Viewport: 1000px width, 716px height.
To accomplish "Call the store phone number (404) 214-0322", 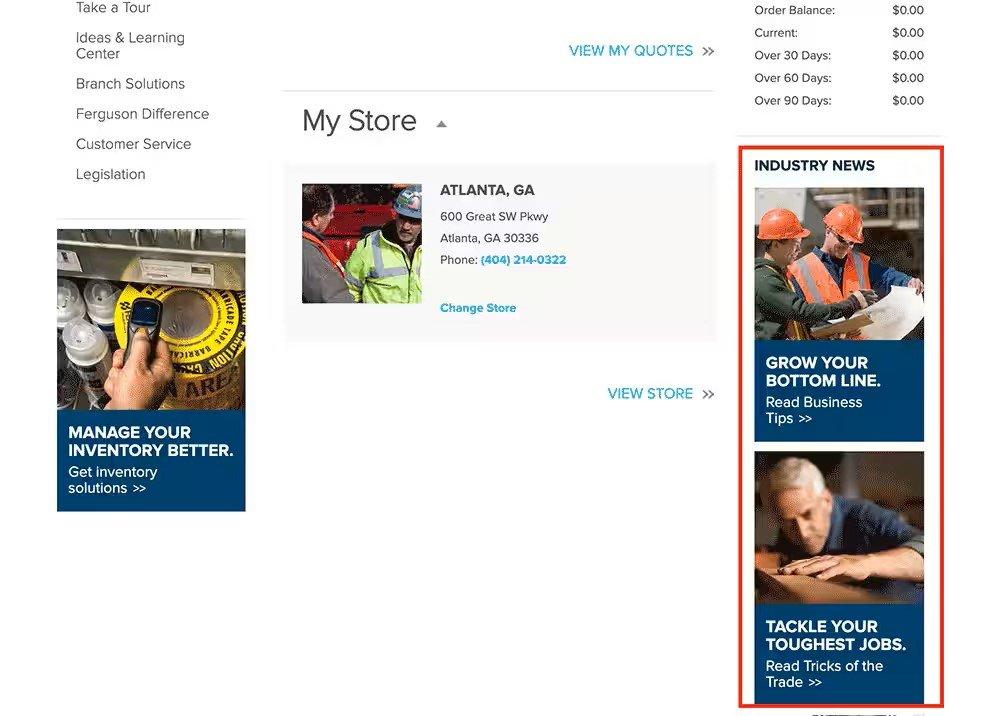I will pyautogui.click(x=523, y=259).
